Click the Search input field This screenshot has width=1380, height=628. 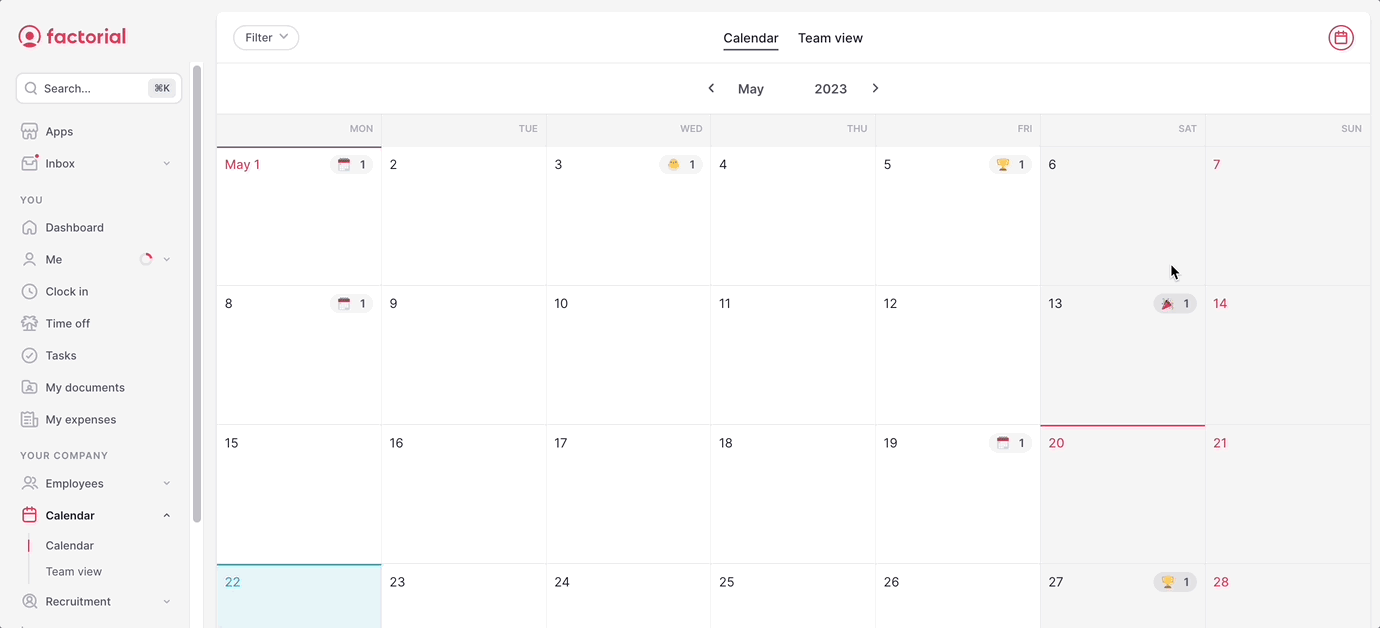click(x=98, y=88)
